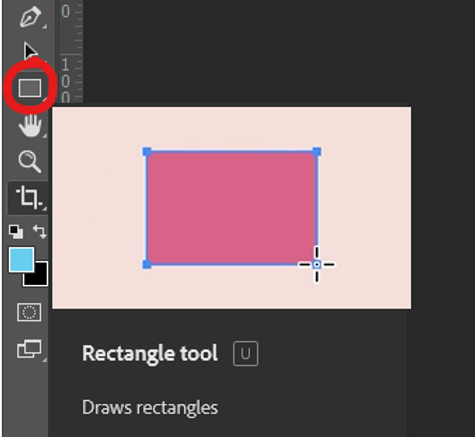Select the Hand tool
This screenshot has height=437, width=475.
tap(30, 126)
